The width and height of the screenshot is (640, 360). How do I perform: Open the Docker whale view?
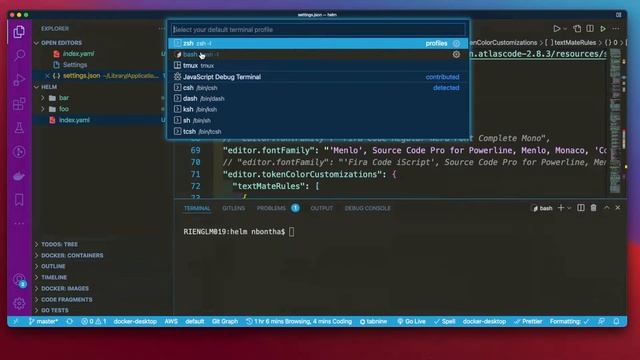point(19,176)
